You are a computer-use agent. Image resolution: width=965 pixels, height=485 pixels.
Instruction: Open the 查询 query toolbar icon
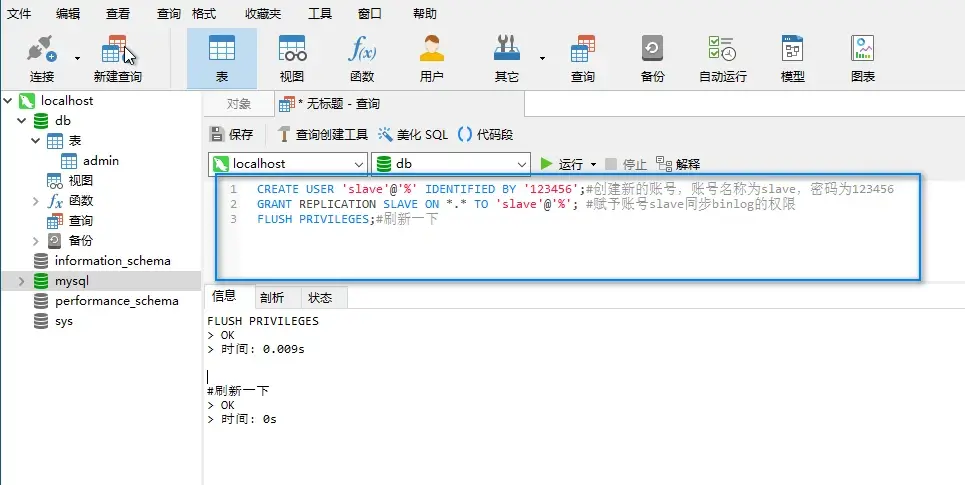pyautogui.click(x=582, y=59)
